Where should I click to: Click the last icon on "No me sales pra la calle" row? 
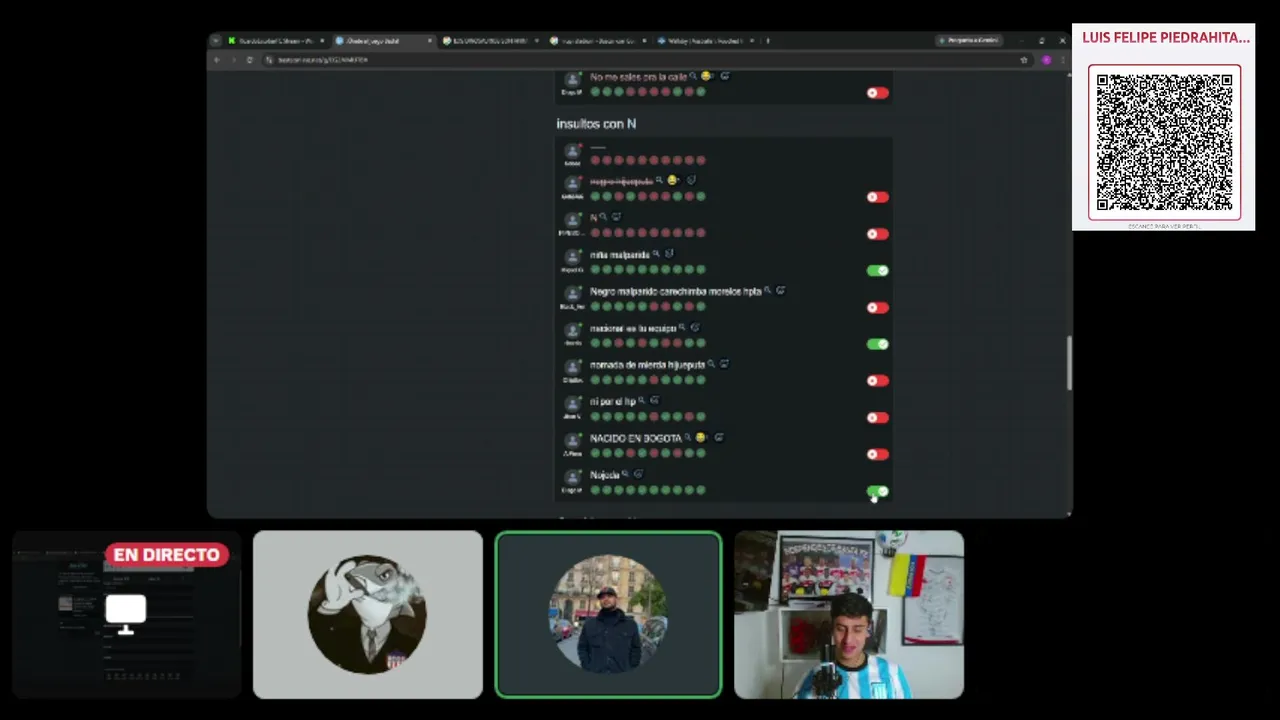tap(725, 76)
